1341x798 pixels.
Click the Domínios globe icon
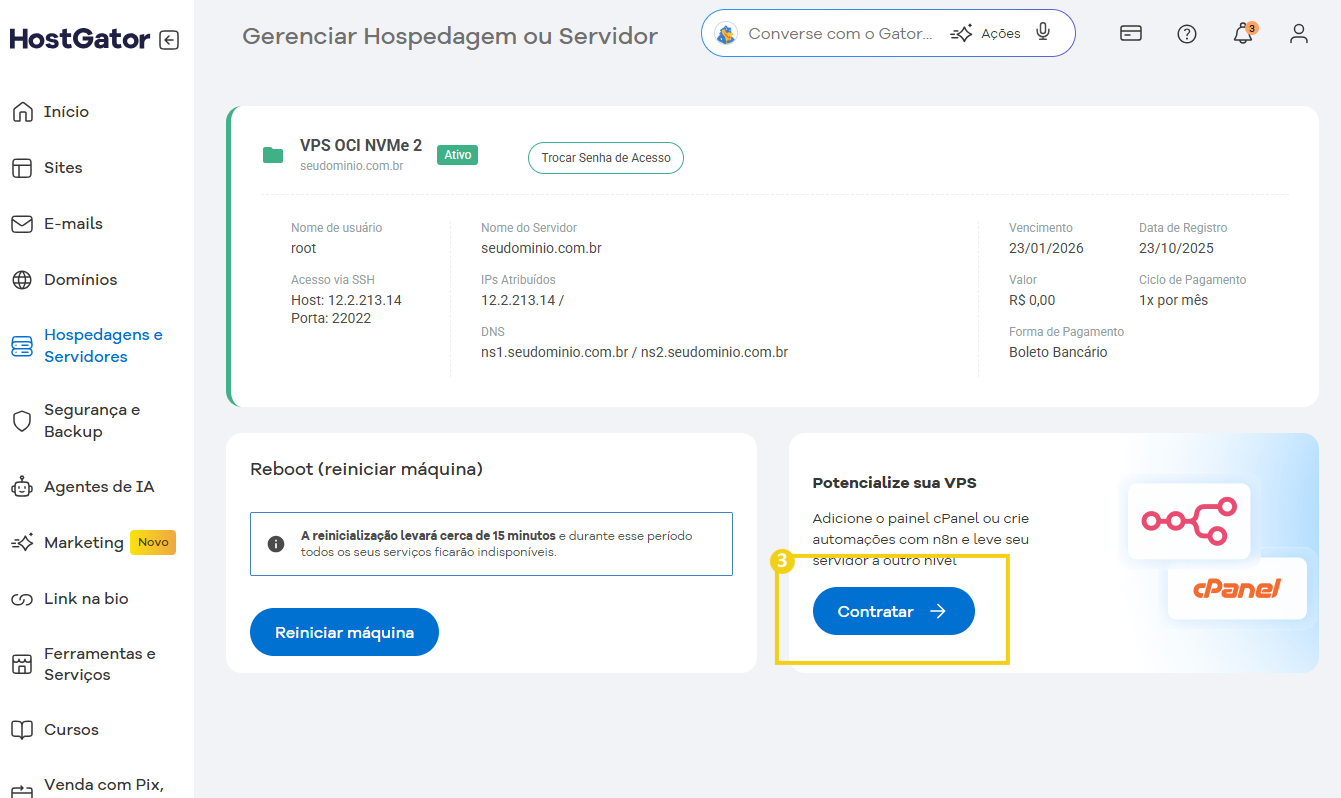coord(23,279)
